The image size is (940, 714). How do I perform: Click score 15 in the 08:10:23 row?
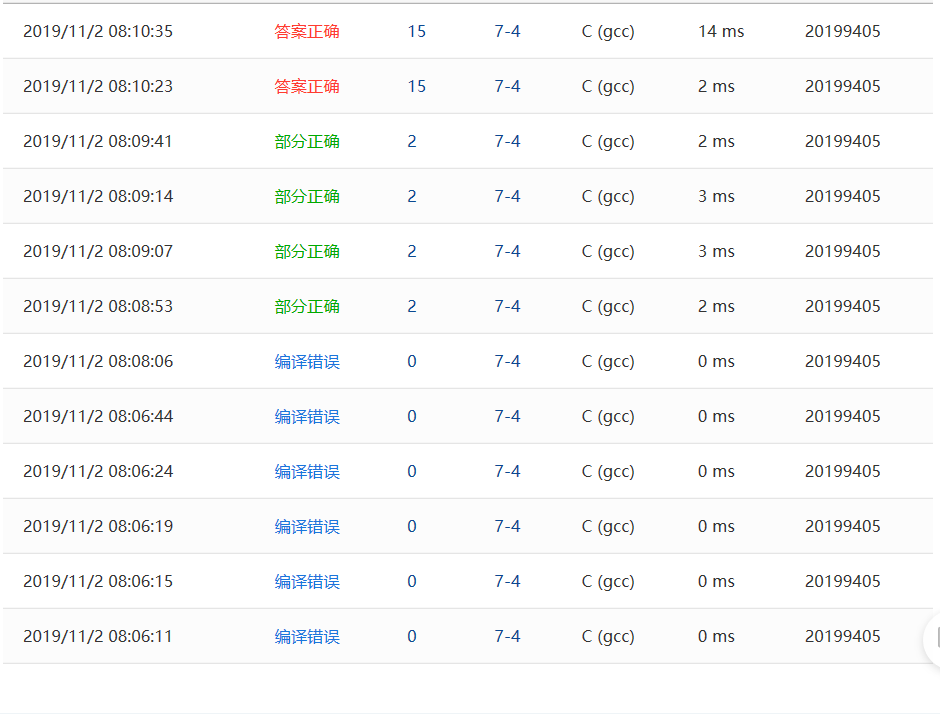coord(417,86)
